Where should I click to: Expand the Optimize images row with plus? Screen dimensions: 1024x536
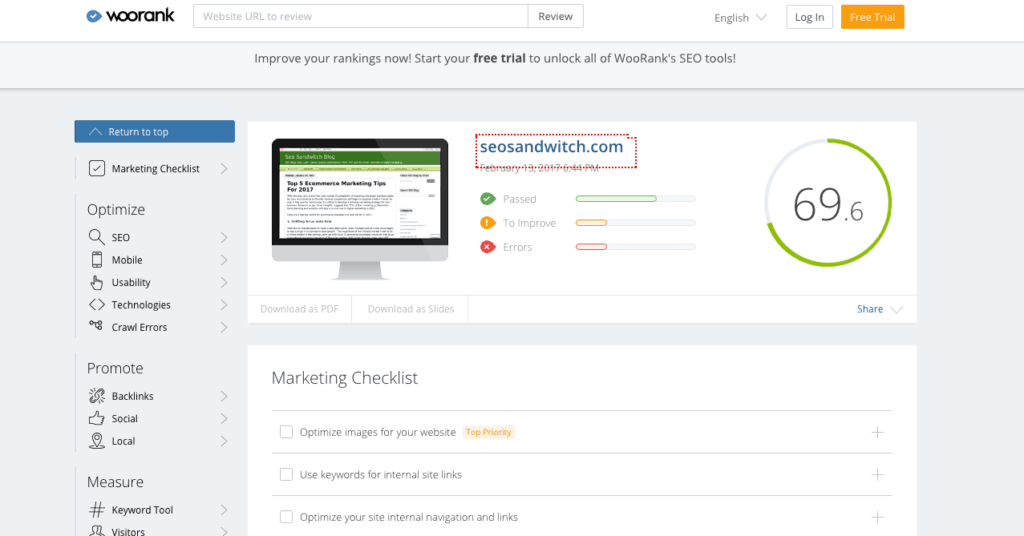(878, 432)
